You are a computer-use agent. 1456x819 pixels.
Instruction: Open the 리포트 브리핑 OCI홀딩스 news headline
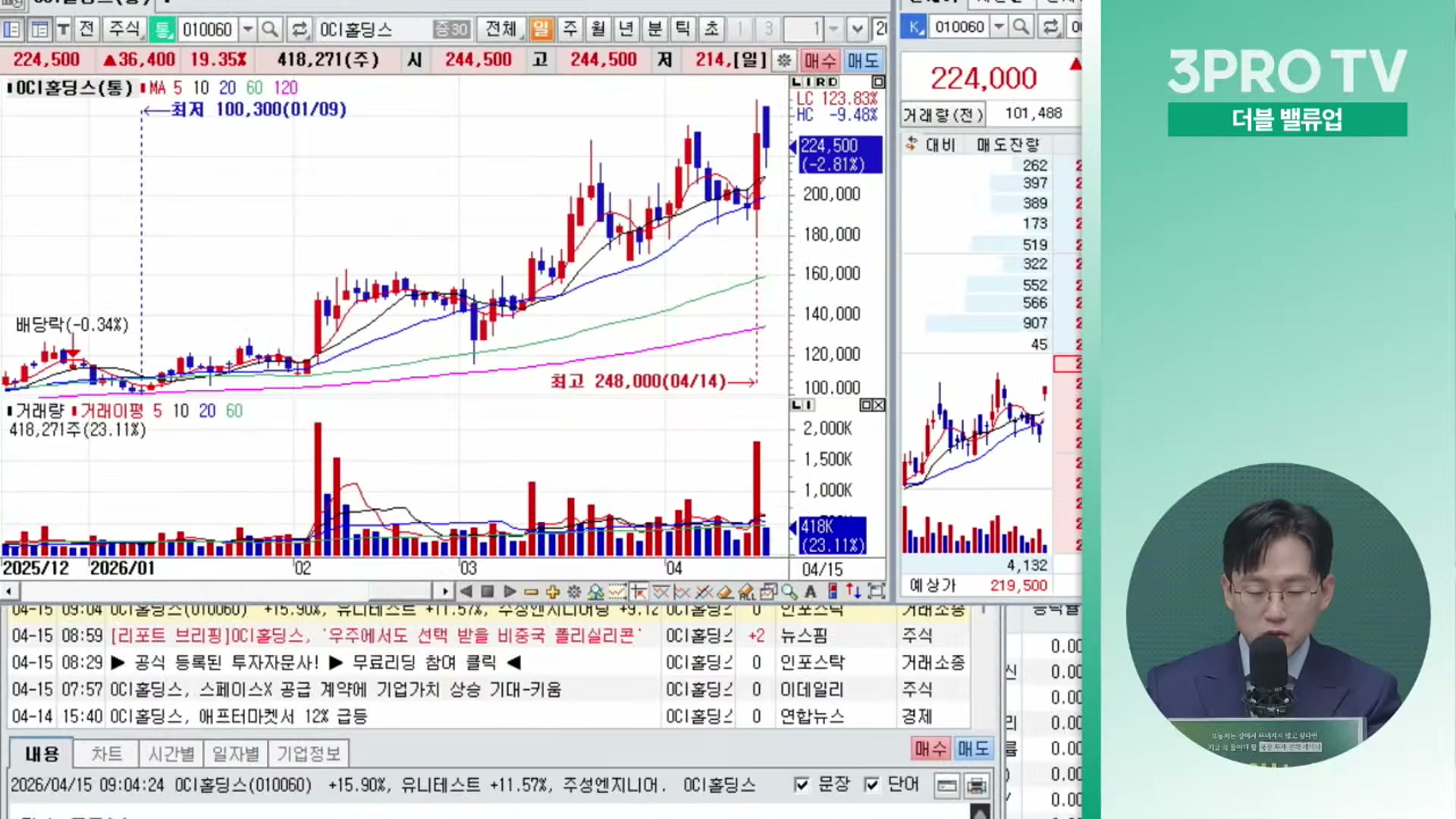[x=375, y=635]
